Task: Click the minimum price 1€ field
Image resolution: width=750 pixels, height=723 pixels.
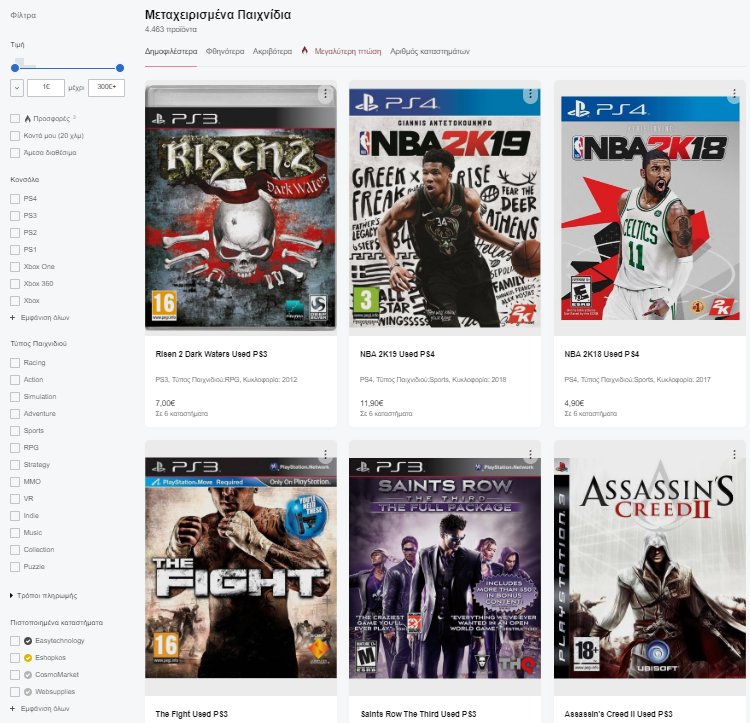Action: pos(46,88)
